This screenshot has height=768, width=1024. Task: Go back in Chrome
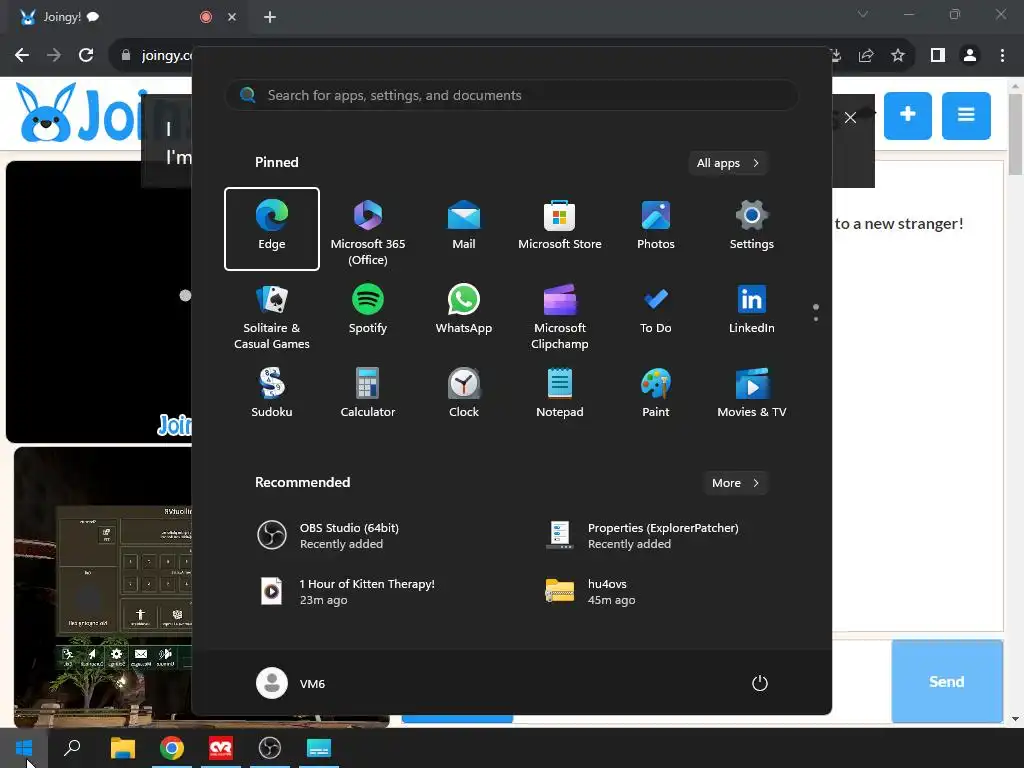tap(22, 56)
